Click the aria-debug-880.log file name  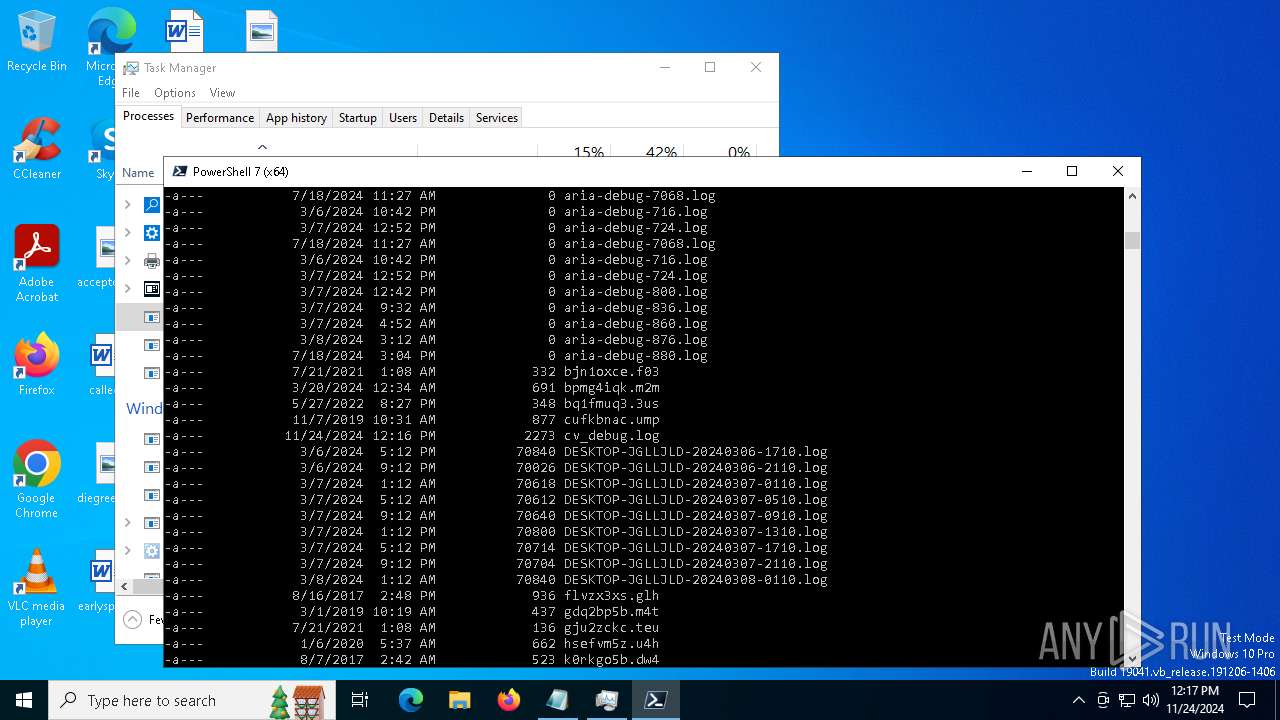click(636, 356)
